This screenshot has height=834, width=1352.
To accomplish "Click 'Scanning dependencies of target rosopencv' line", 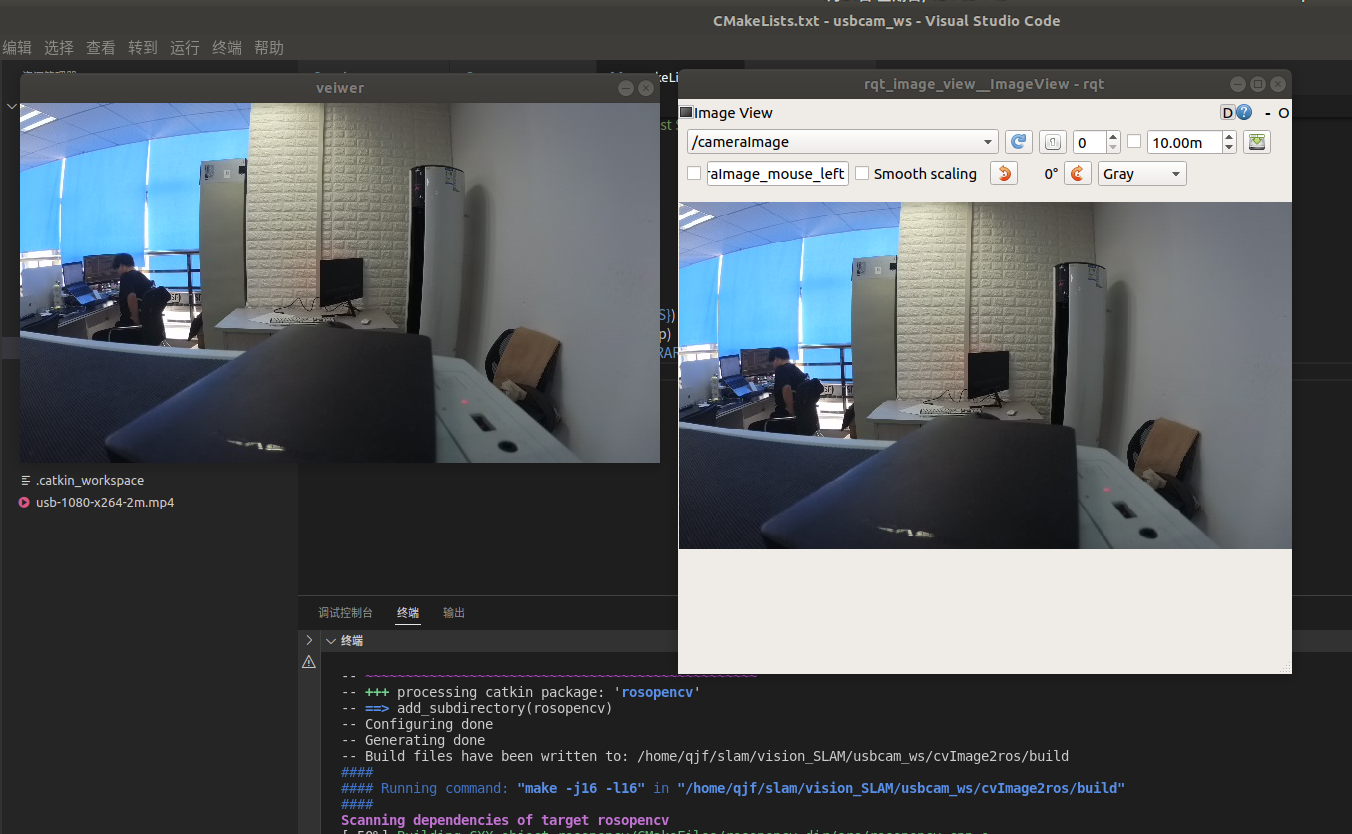I will tap(505, 820).
